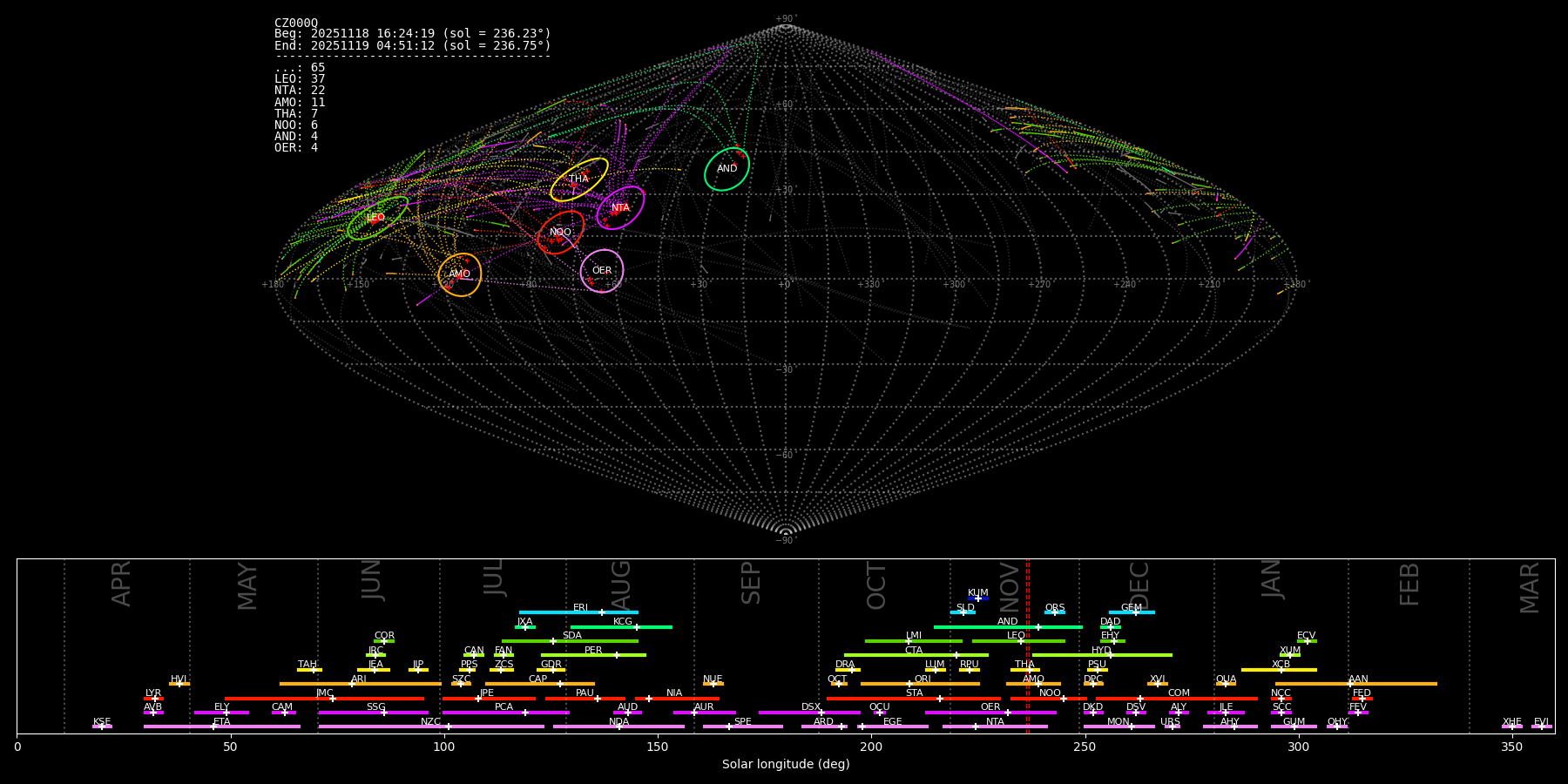Select the NDA bar in shower timeline

618,727
